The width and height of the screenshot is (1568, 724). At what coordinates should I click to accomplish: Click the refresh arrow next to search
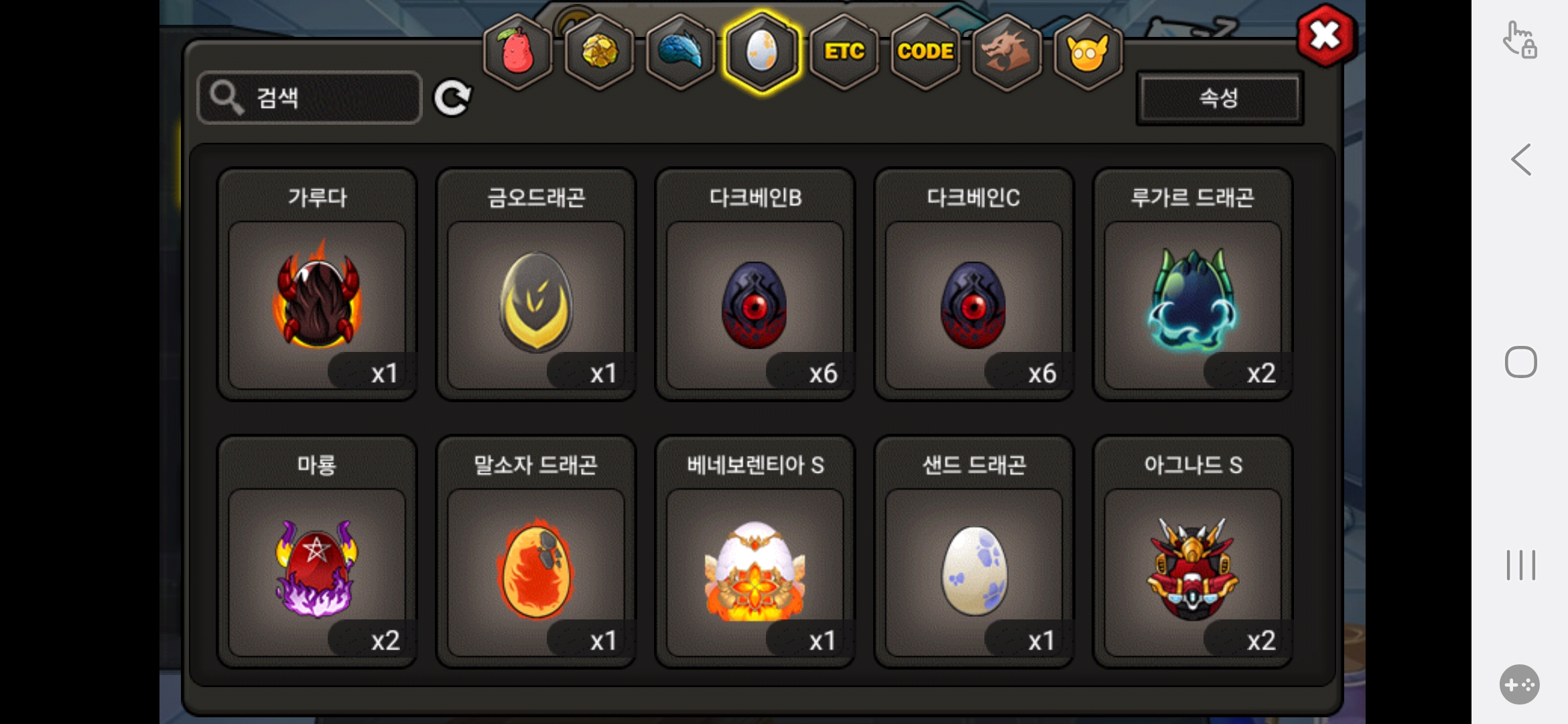[452, 99]
